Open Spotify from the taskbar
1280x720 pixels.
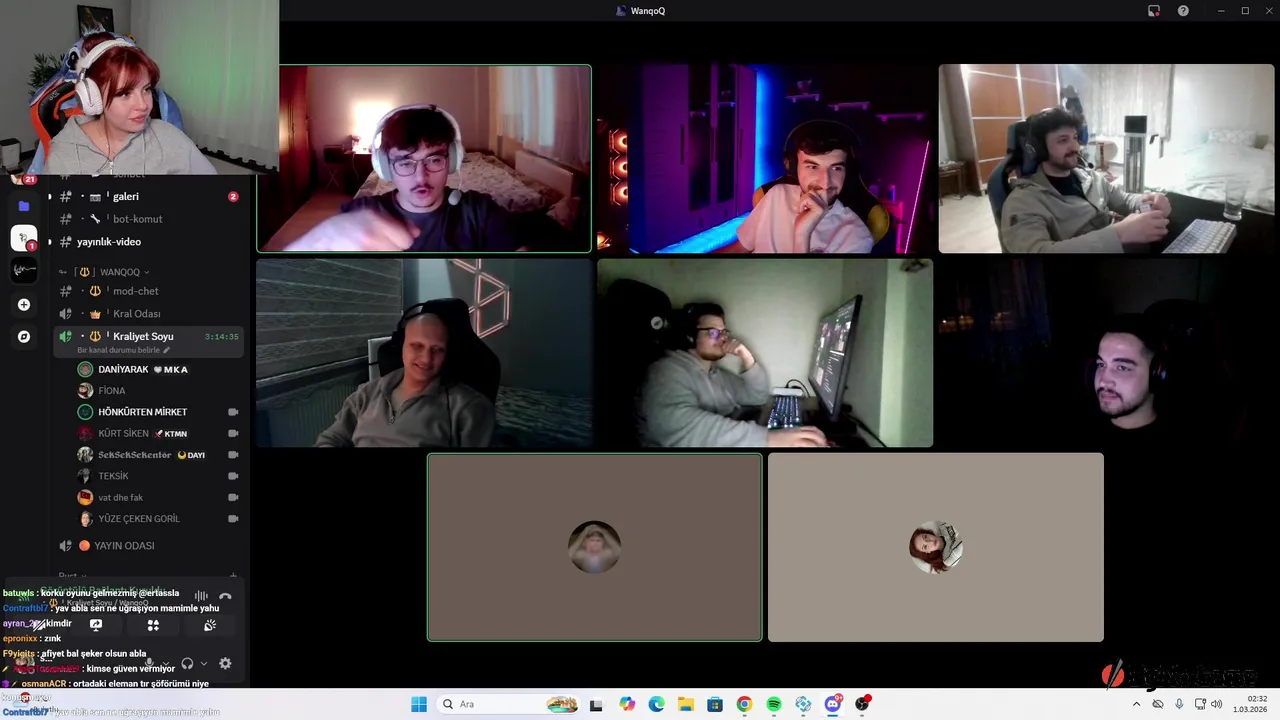774,704
